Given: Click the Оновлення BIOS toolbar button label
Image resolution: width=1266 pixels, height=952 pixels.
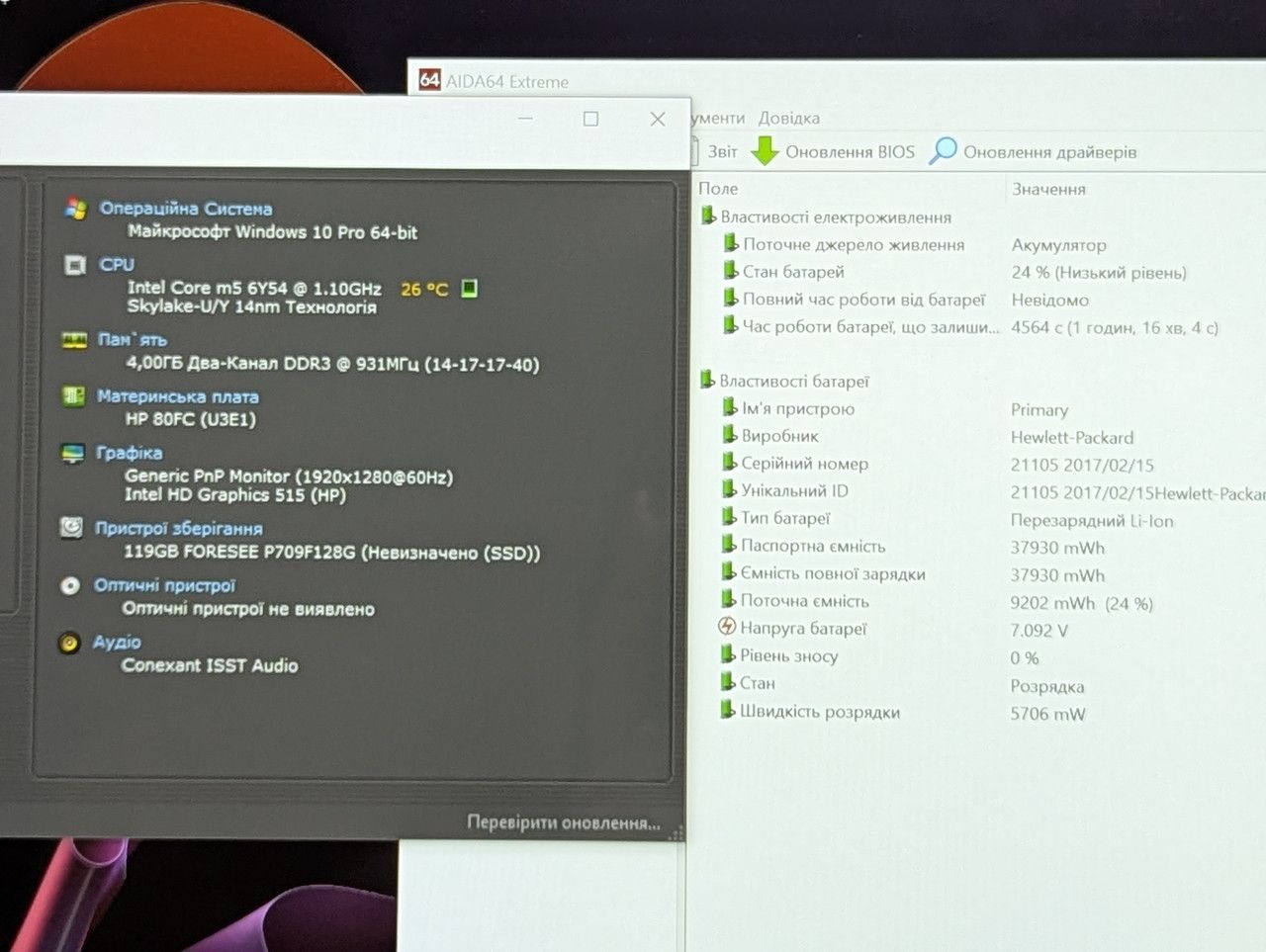Looking at the screenshot, I should [x=851, y=152].
